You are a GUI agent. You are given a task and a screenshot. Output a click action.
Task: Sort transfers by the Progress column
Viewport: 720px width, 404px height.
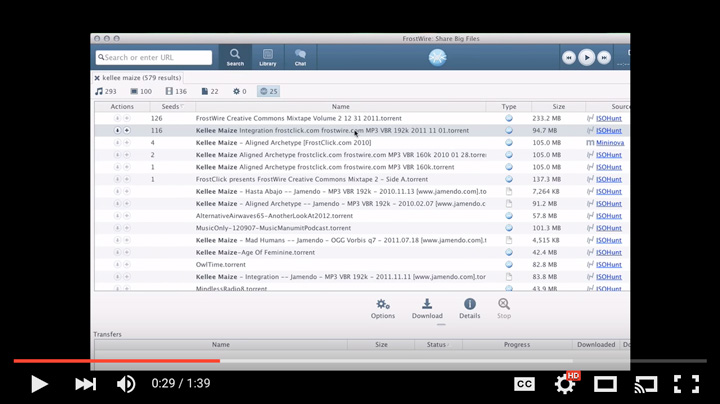click(x=517, y=344)
